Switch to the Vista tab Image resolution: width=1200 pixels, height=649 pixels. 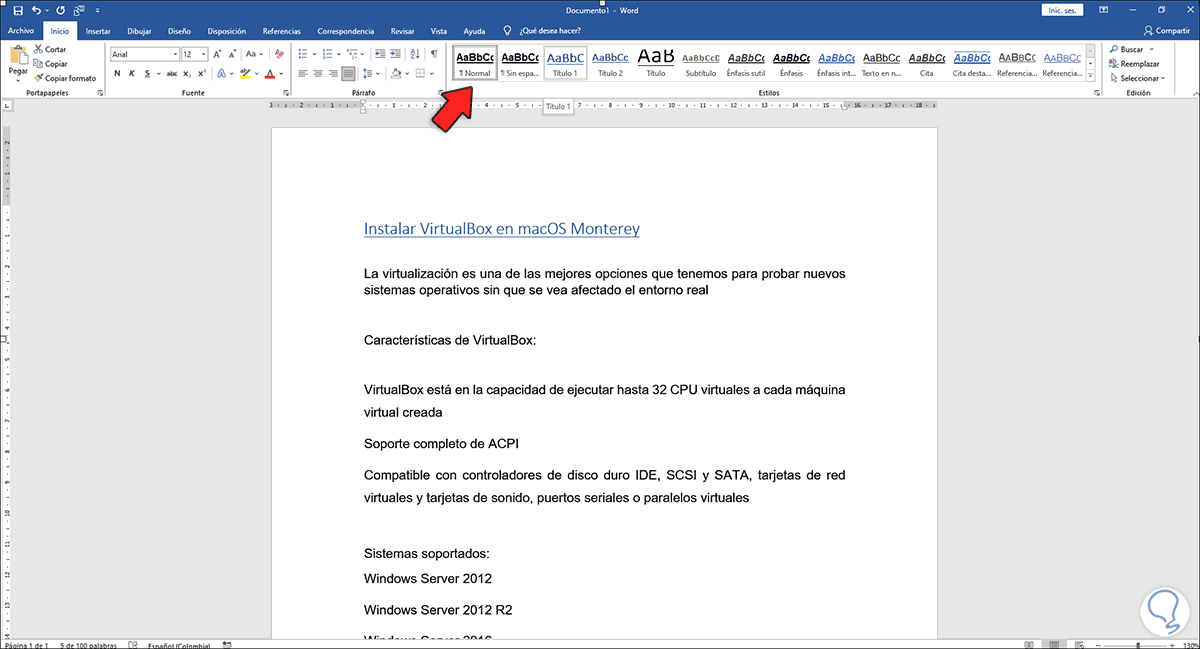tap(438, 31)
